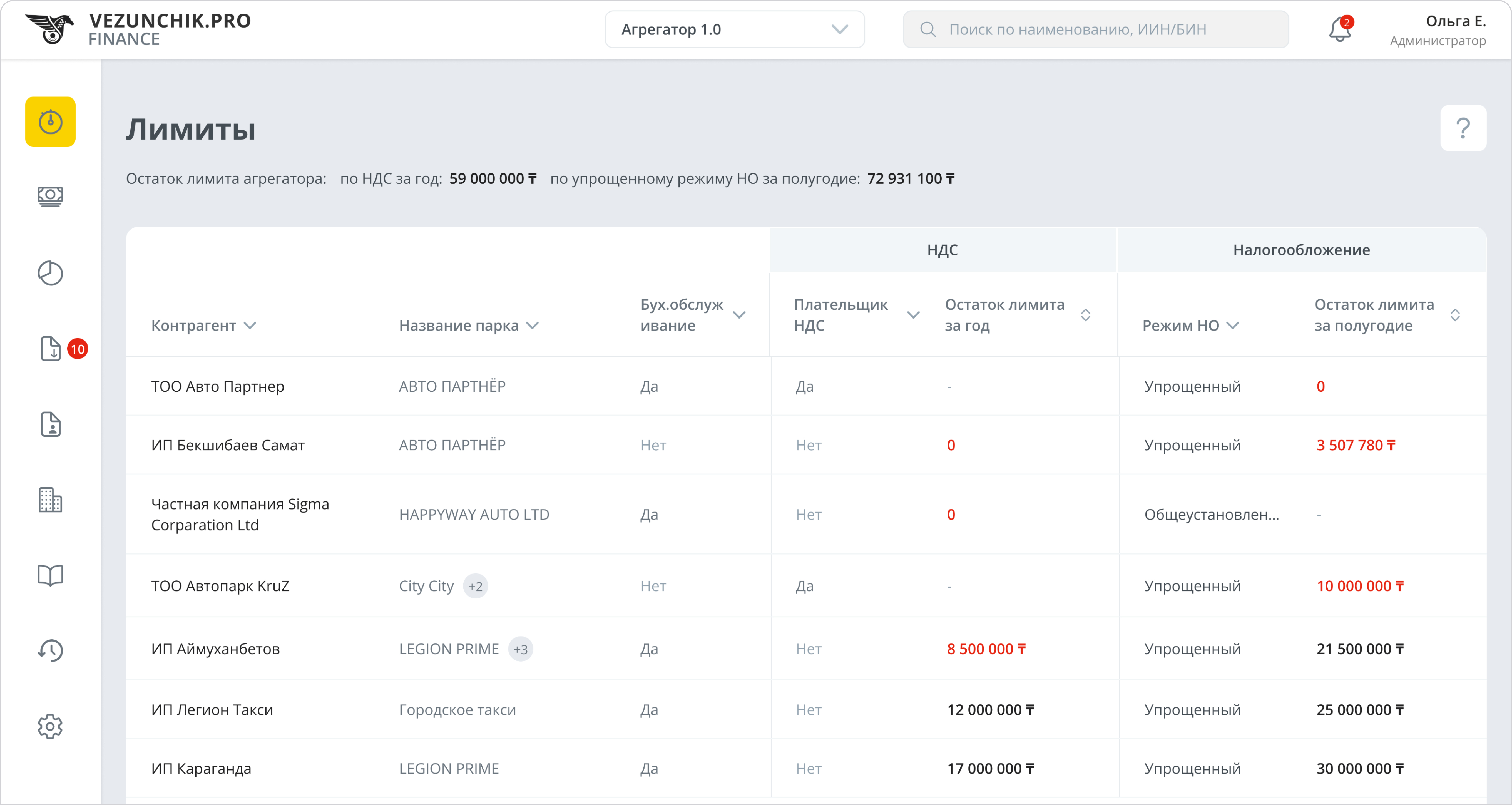1512x805 pixels.
Task: Open document downloads icon with badge 10
Action: pos(51,349)
